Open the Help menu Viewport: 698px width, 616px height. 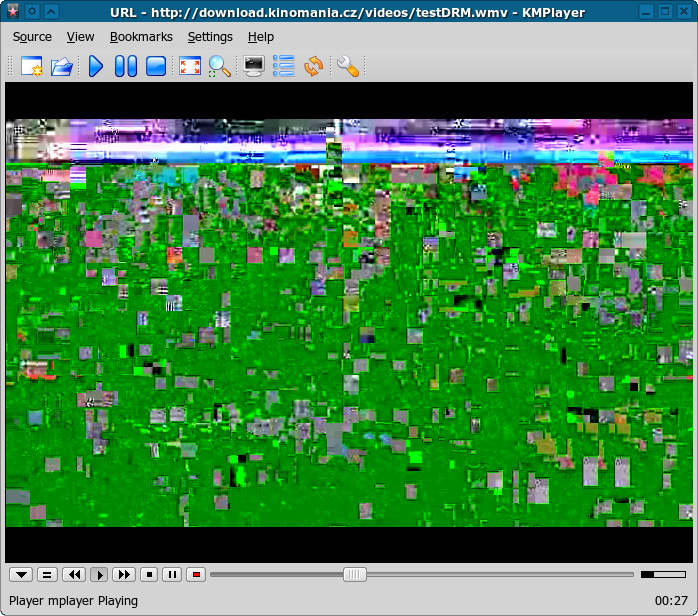pyautogui.click(x=261, y=37)
